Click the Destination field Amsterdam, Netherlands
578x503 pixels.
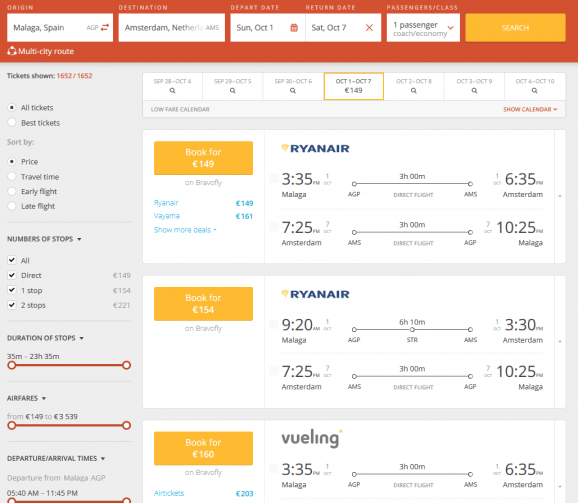pos(172,28)
